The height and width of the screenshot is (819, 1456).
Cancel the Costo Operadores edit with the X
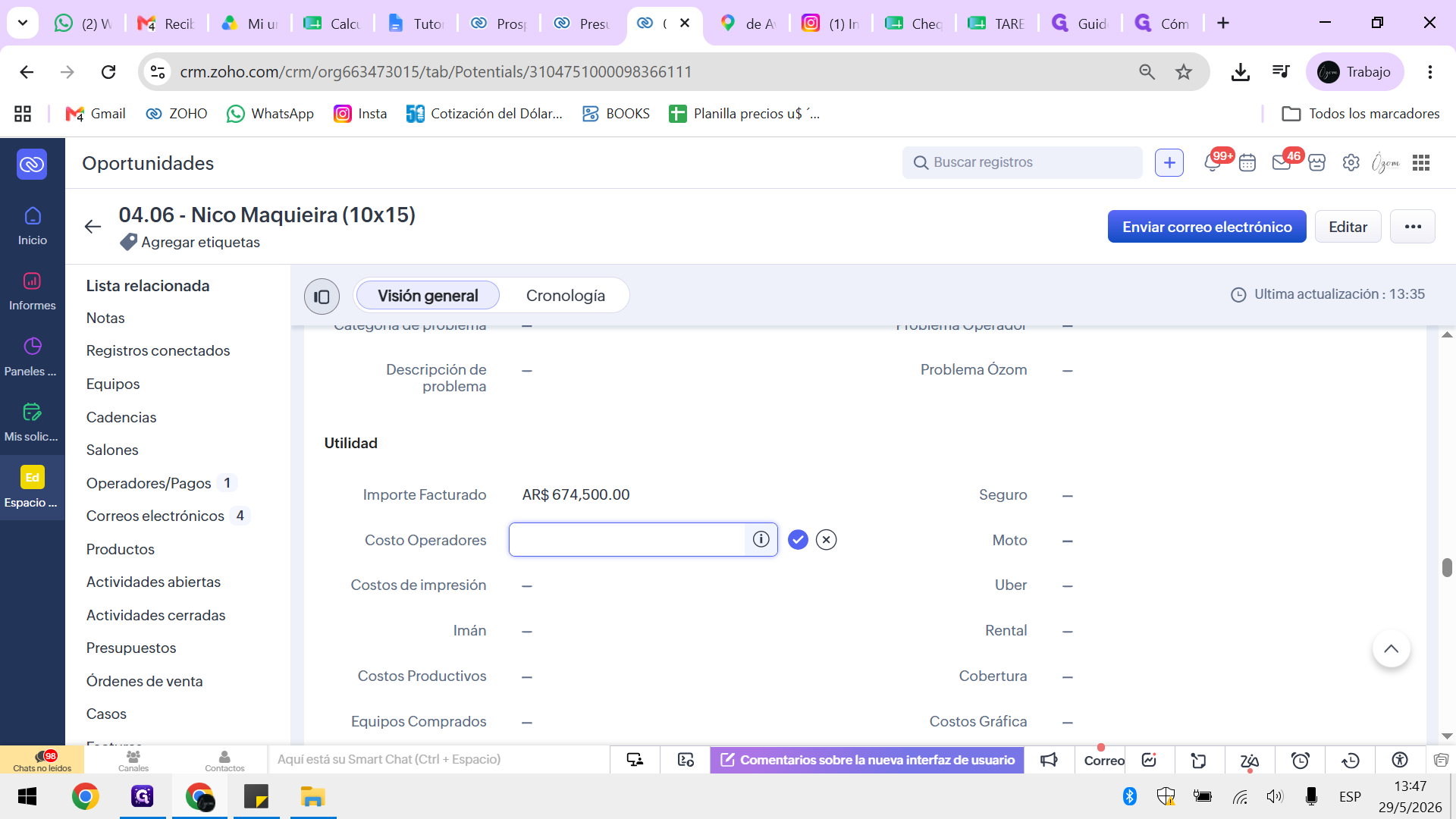coord(827,539)
